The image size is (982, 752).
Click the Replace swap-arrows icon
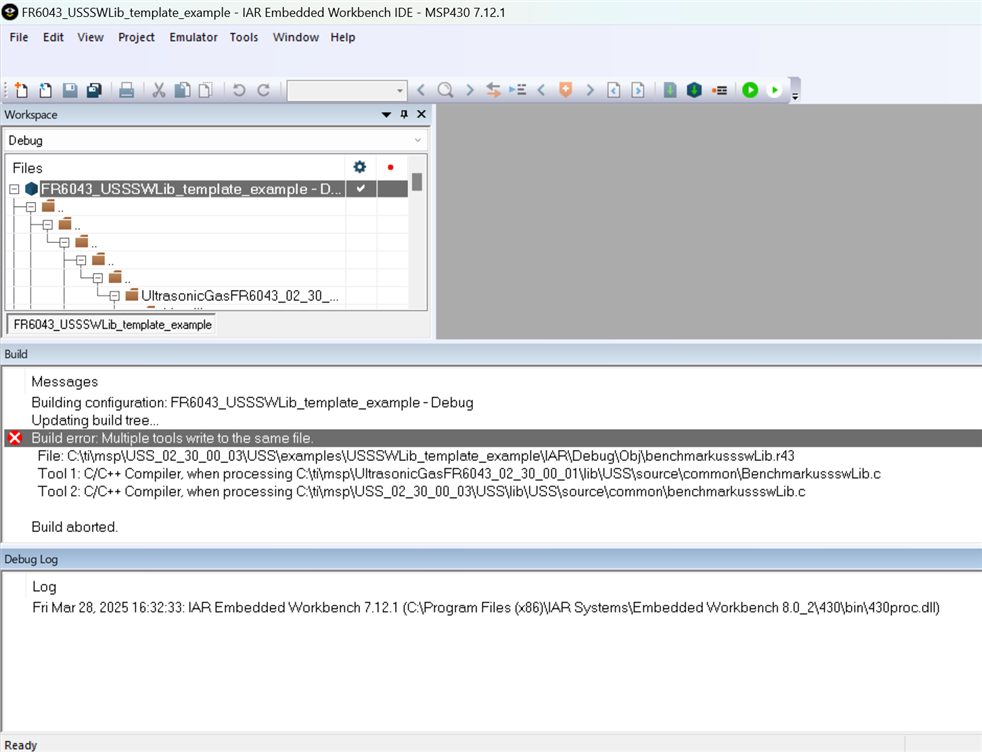(493, 90)
